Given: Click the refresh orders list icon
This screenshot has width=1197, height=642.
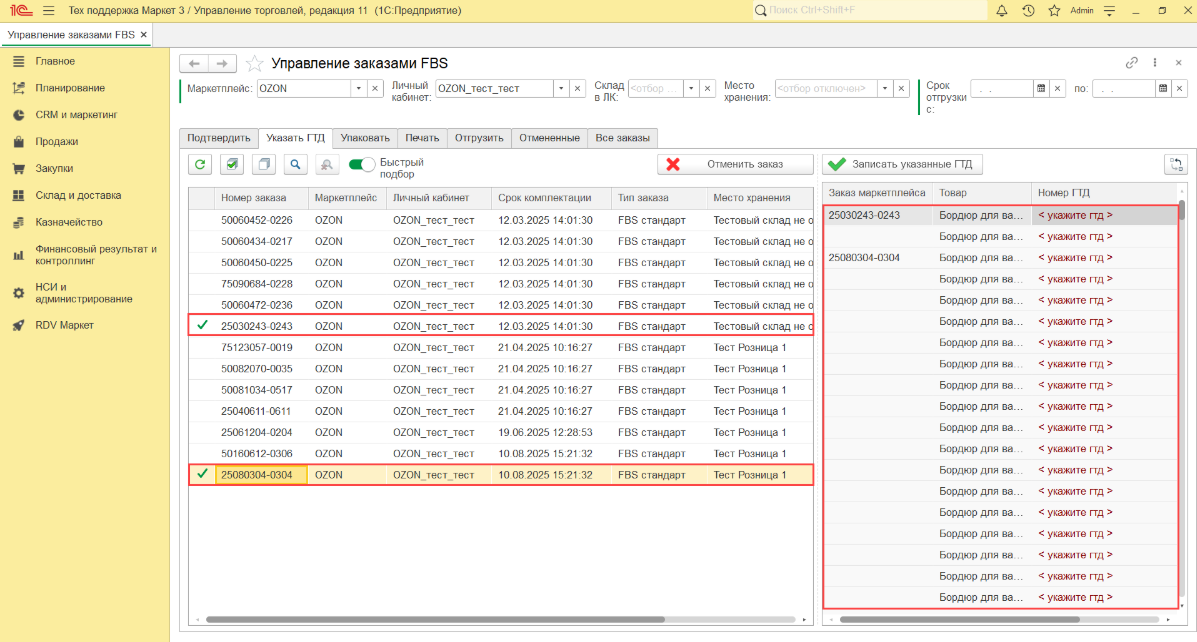Looking at the screenshot, I should coord(200,165).
